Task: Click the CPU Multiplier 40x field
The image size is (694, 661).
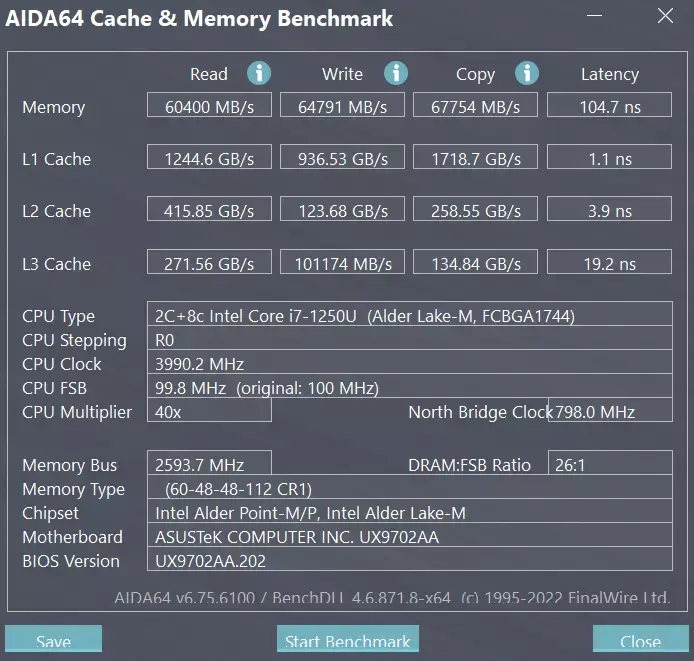Action: tap(209, 411)
